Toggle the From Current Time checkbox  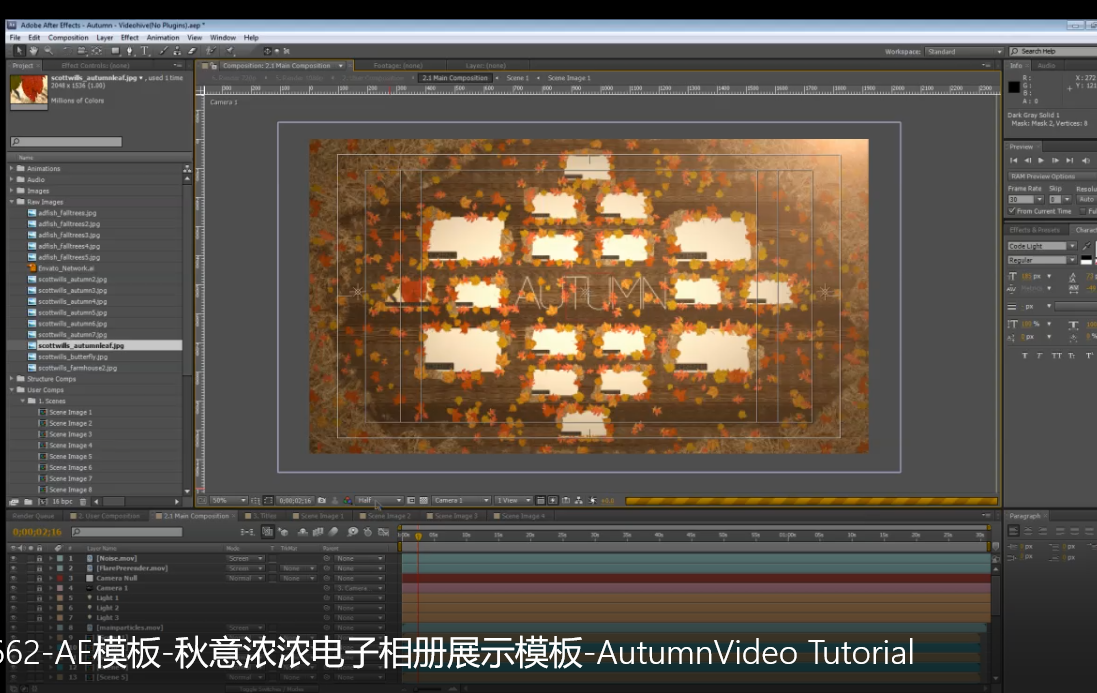[1012, 210]
